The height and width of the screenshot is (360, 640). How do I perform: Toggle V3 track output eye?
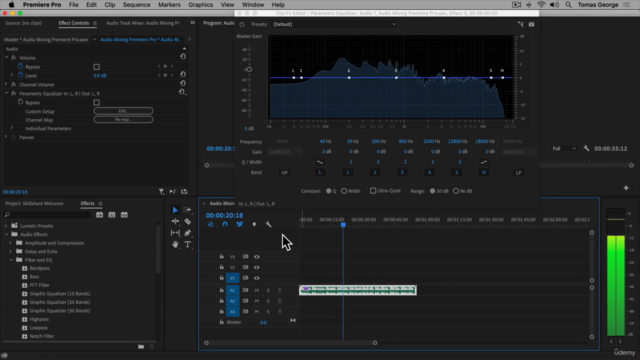coord(257,257)
